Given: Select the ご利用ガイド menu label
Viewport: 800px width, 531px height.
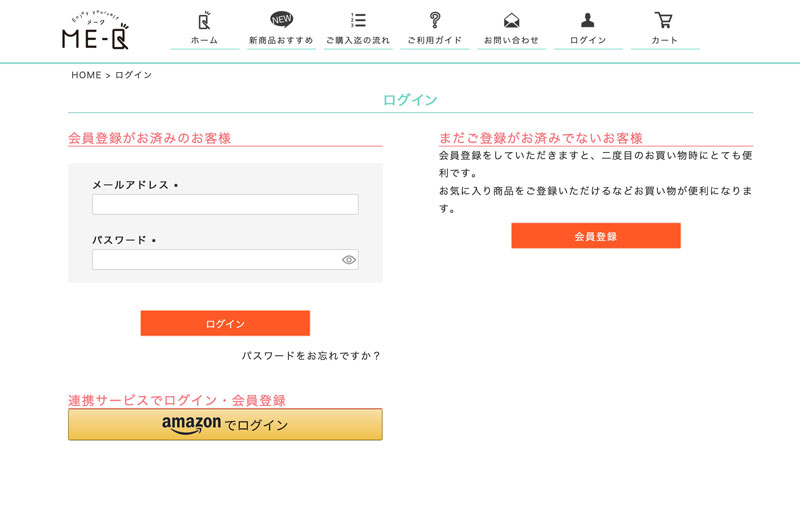Looking at the screenshot, I should click(x=435, y=40).
